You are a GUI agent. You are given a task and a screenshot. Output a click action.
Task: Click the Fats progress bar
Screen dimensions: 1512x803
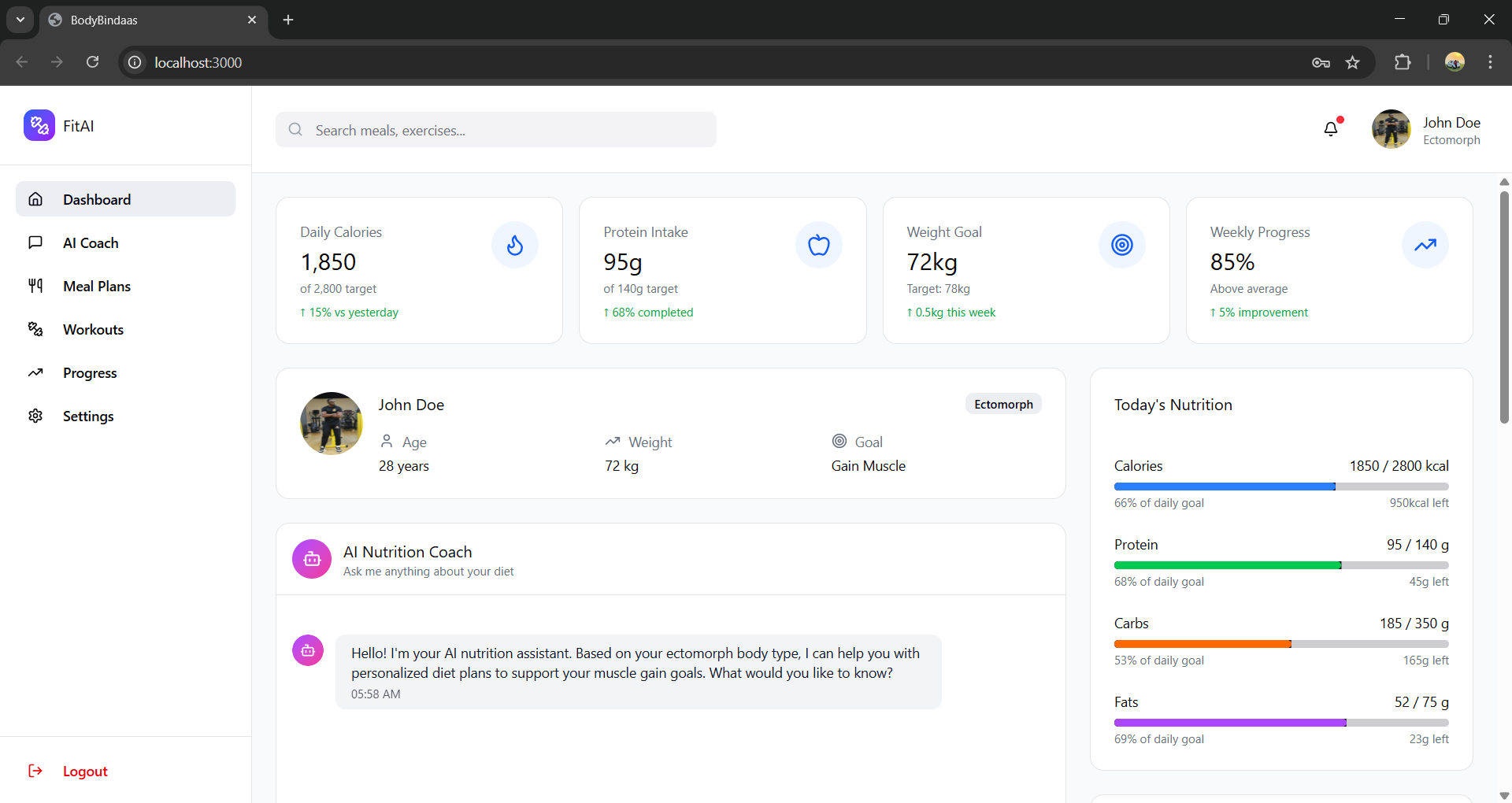(1281, 723)
